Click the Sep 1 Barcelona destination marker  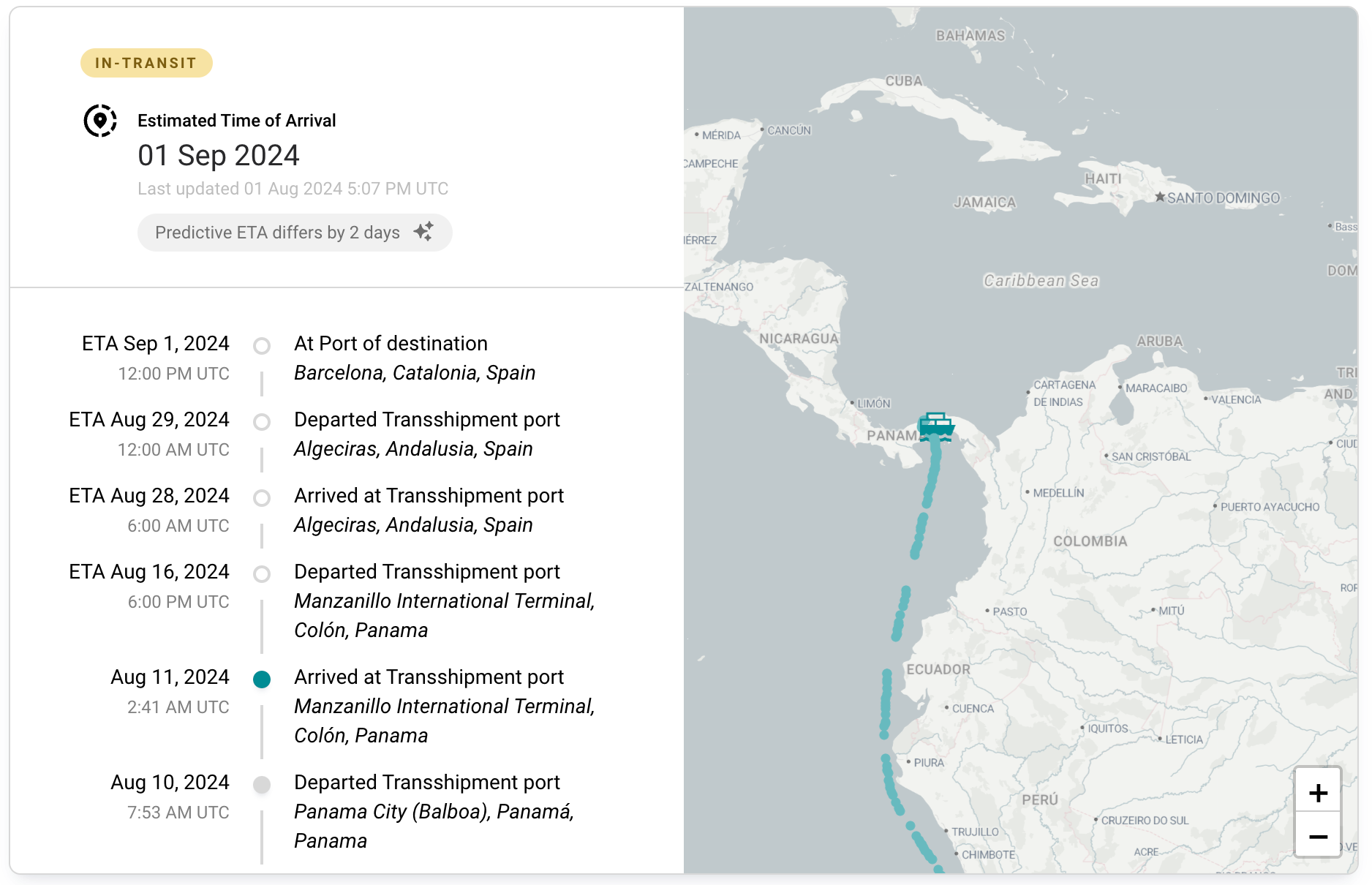262,346
